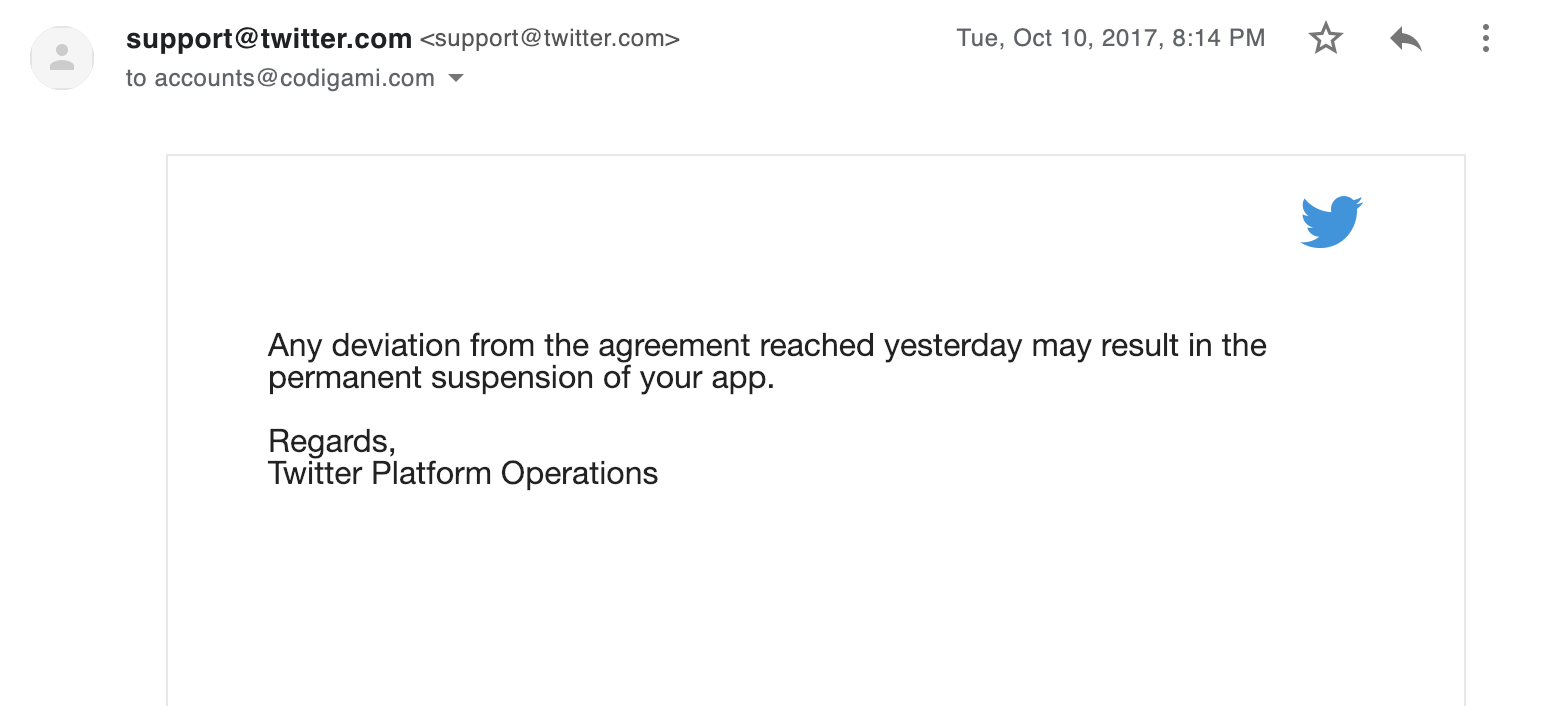The height and width of the screenshot is (706, 1542).
Task: Click the "Regards," closing line
Action: [x=332, y=441]
